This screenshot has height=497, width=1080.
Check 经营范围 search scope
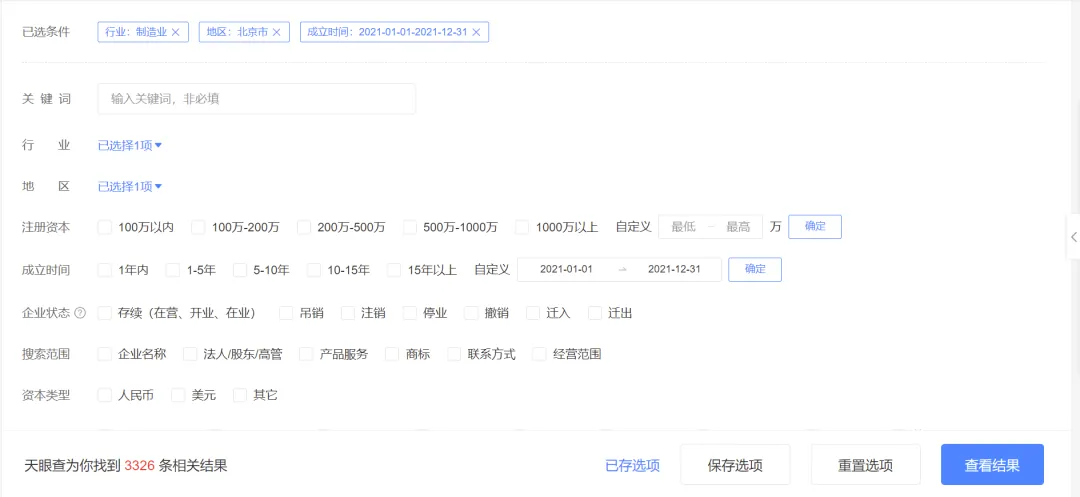tap(539, 355)
